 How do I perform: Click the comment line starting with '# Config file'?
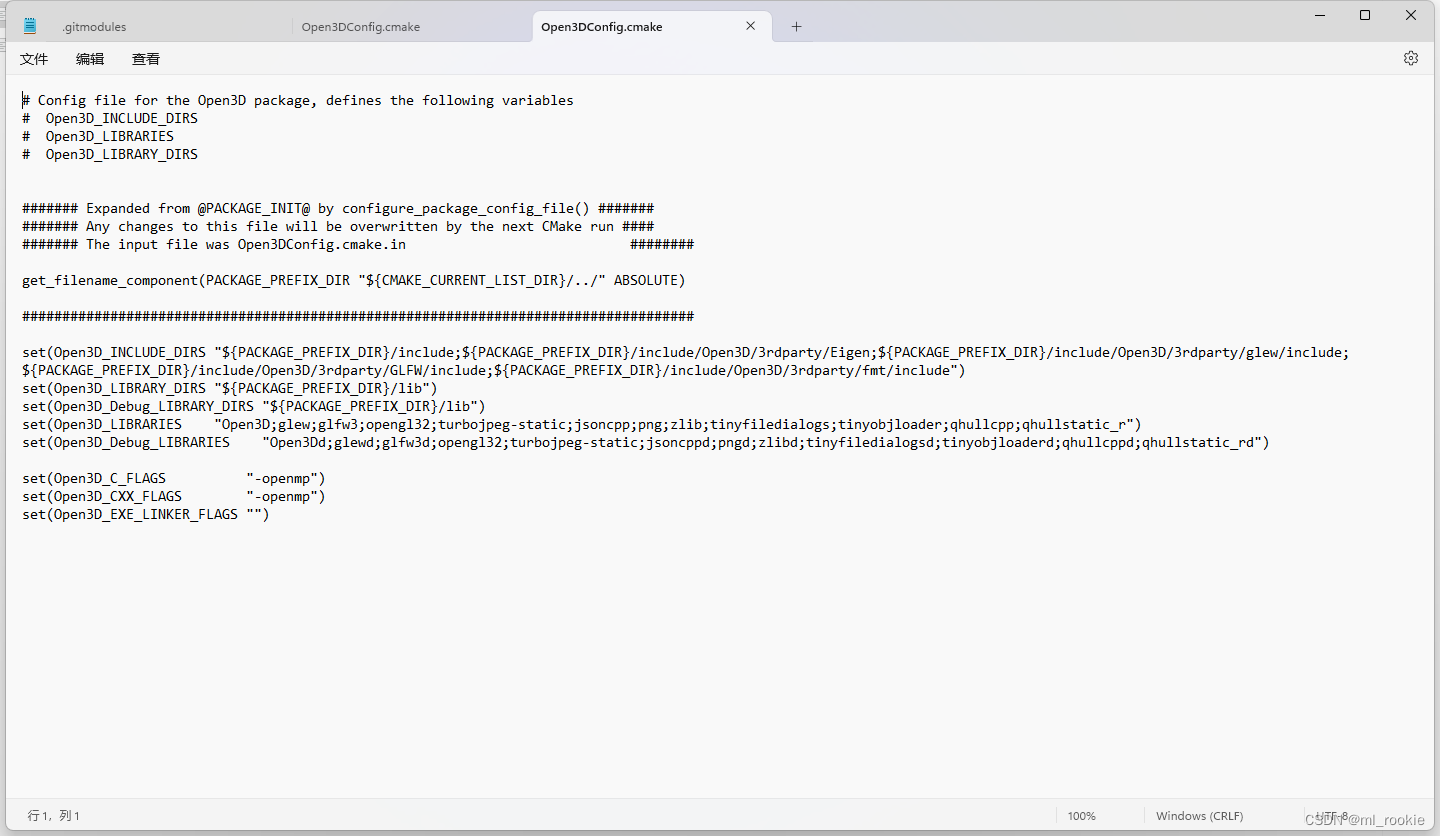[298, 100]
